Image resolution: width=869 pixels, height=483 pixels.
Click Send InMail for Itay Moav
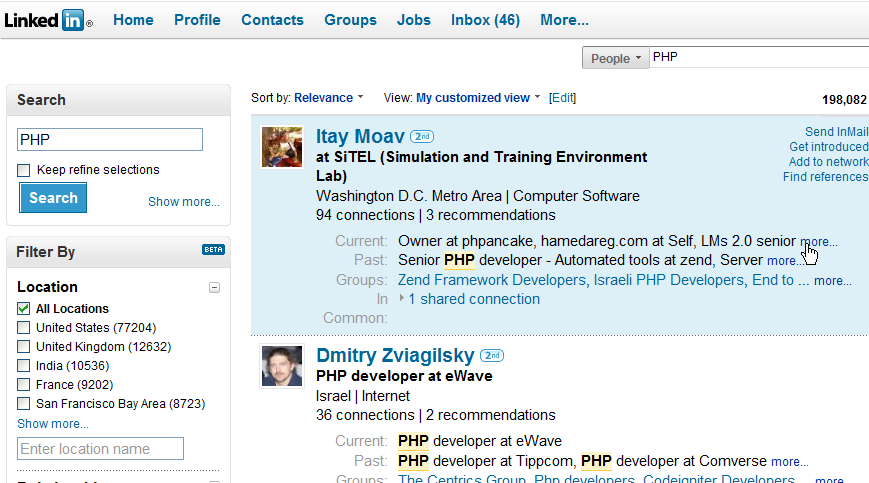(836, 132)
